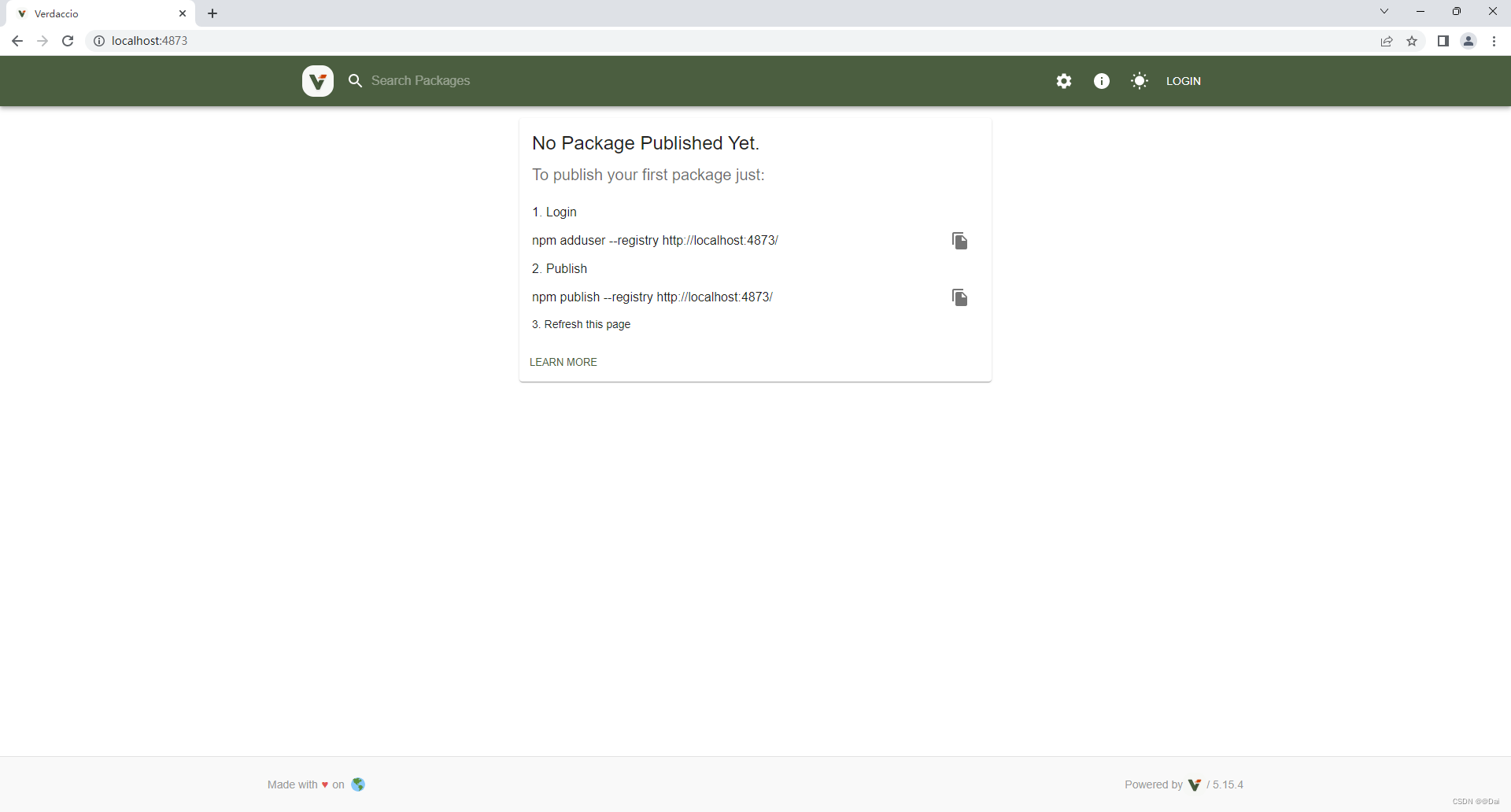Bookmark this page with star icon
The height and width of the screenshot is (812, 1511).
[x=1412, y=41]
